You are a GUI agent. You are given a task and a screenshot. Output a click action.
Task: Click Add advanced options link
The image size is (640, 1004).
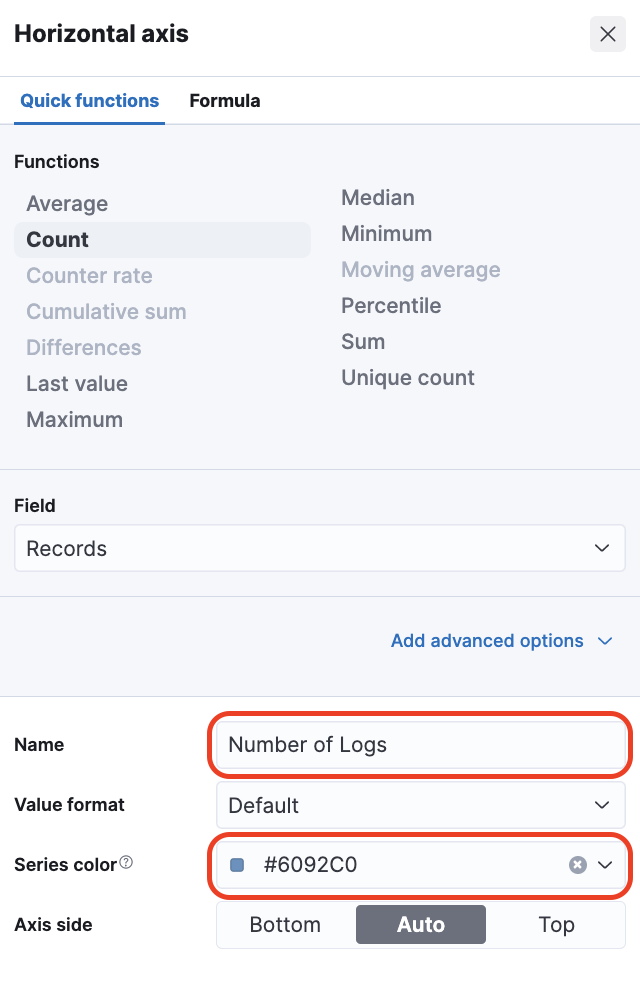(487, 641)
